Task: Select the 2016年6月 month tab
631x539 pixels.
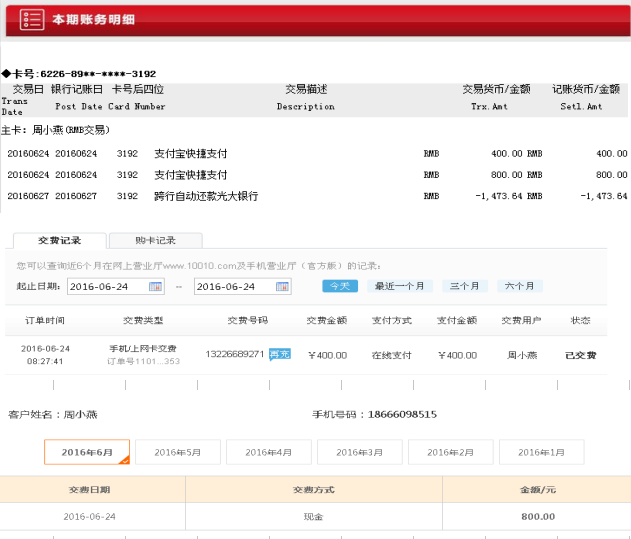Action: click(86, 452)
